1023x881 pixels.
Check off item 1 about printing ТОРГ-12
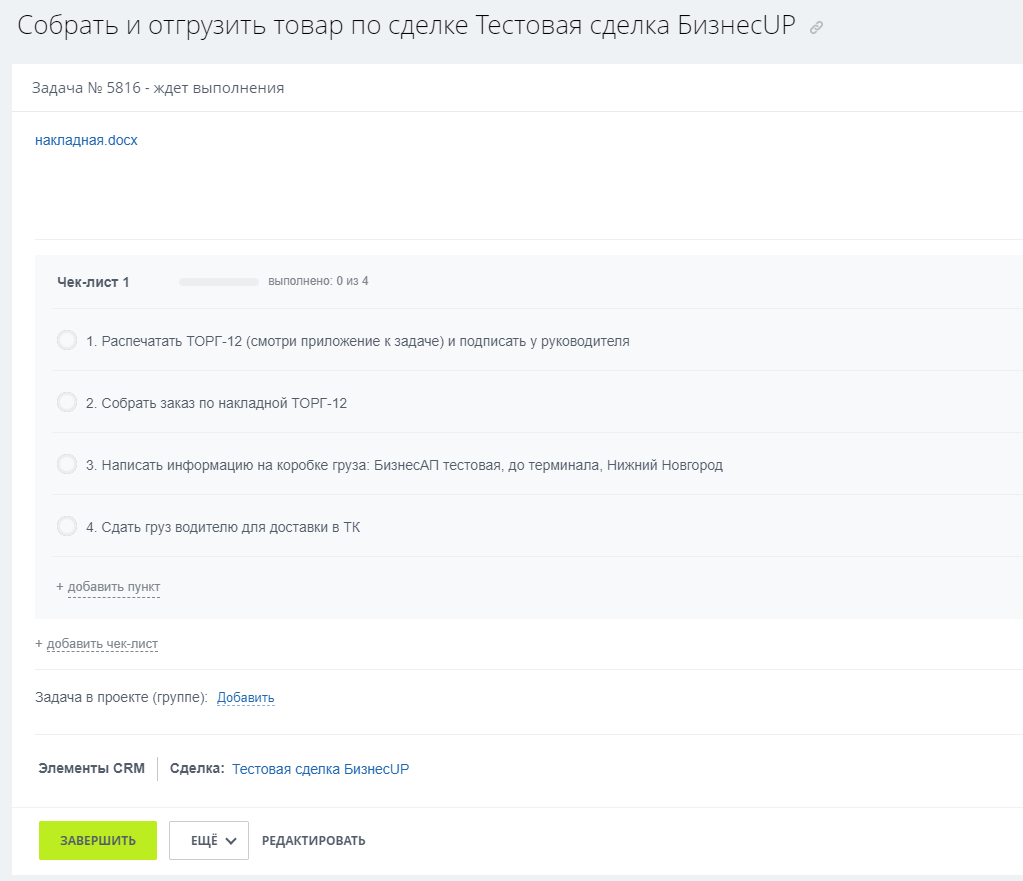tap(67, 341)
